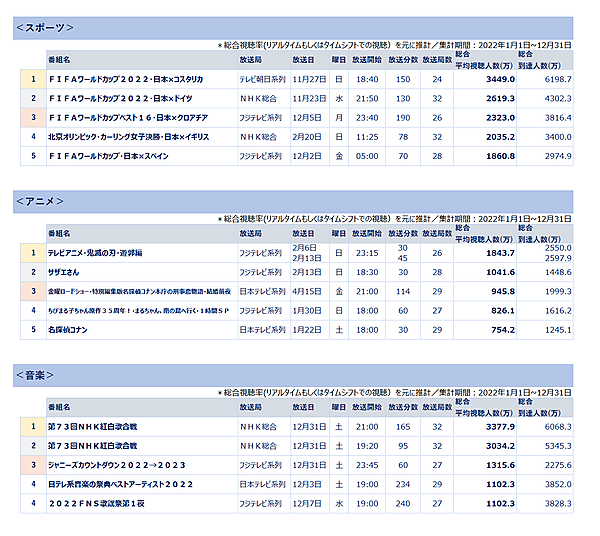600x536 pixels.
Task: Click the <アニメ> section header
Action: coord(293,202)
